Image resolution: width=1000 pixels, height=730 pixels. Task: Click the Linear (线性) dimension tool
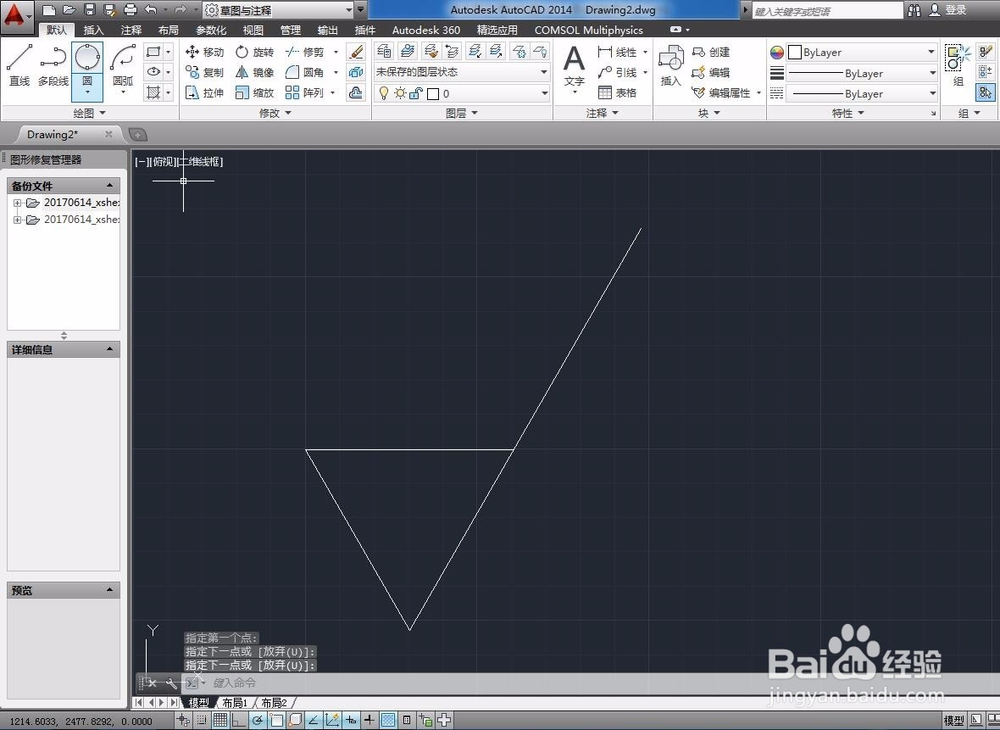point(617,52)
